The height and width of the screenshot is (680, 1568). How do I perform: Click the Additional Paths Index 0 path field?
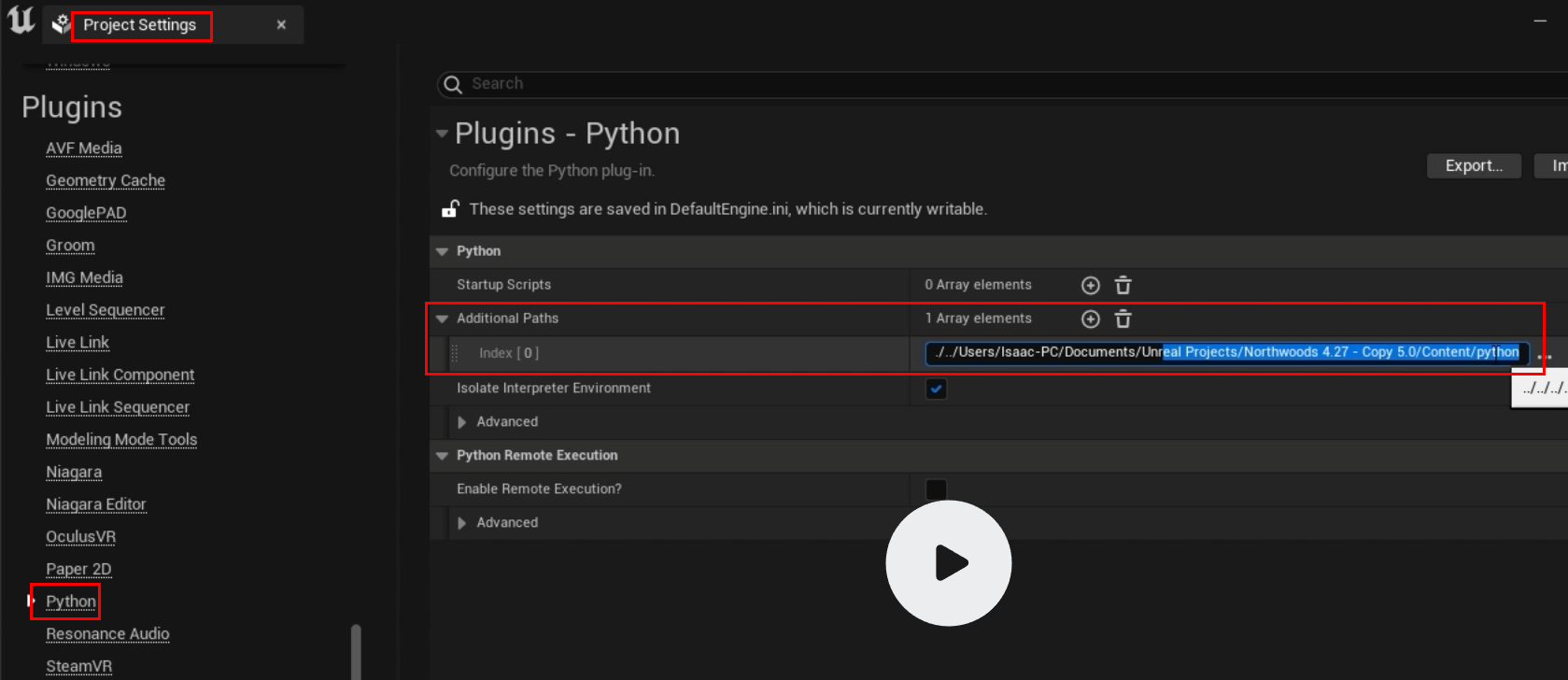tap(1227, 352)
